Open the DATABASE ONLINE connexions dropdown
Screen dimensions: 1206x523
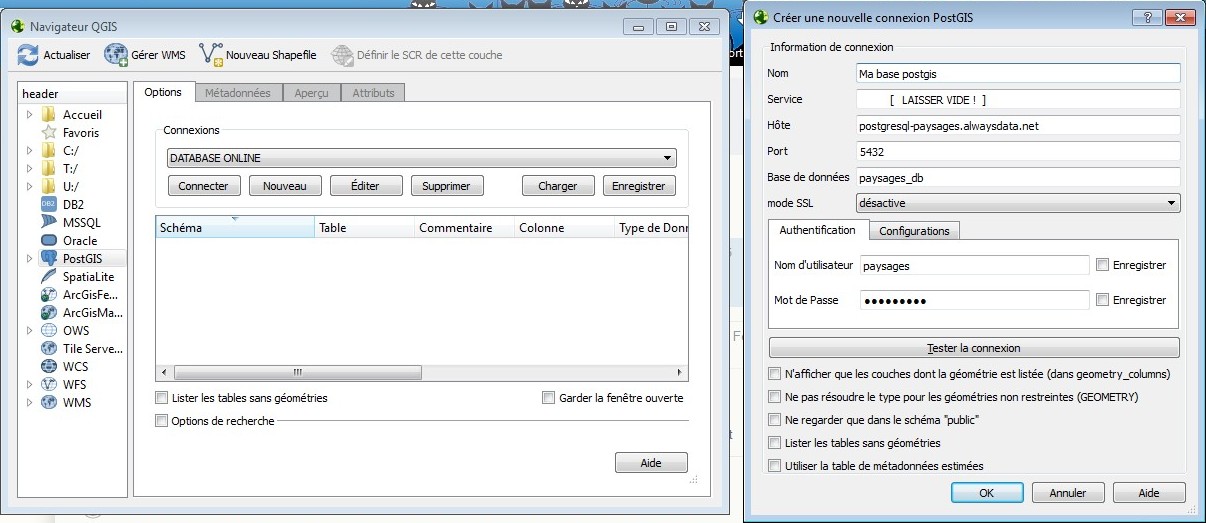[x=421, y=158]
